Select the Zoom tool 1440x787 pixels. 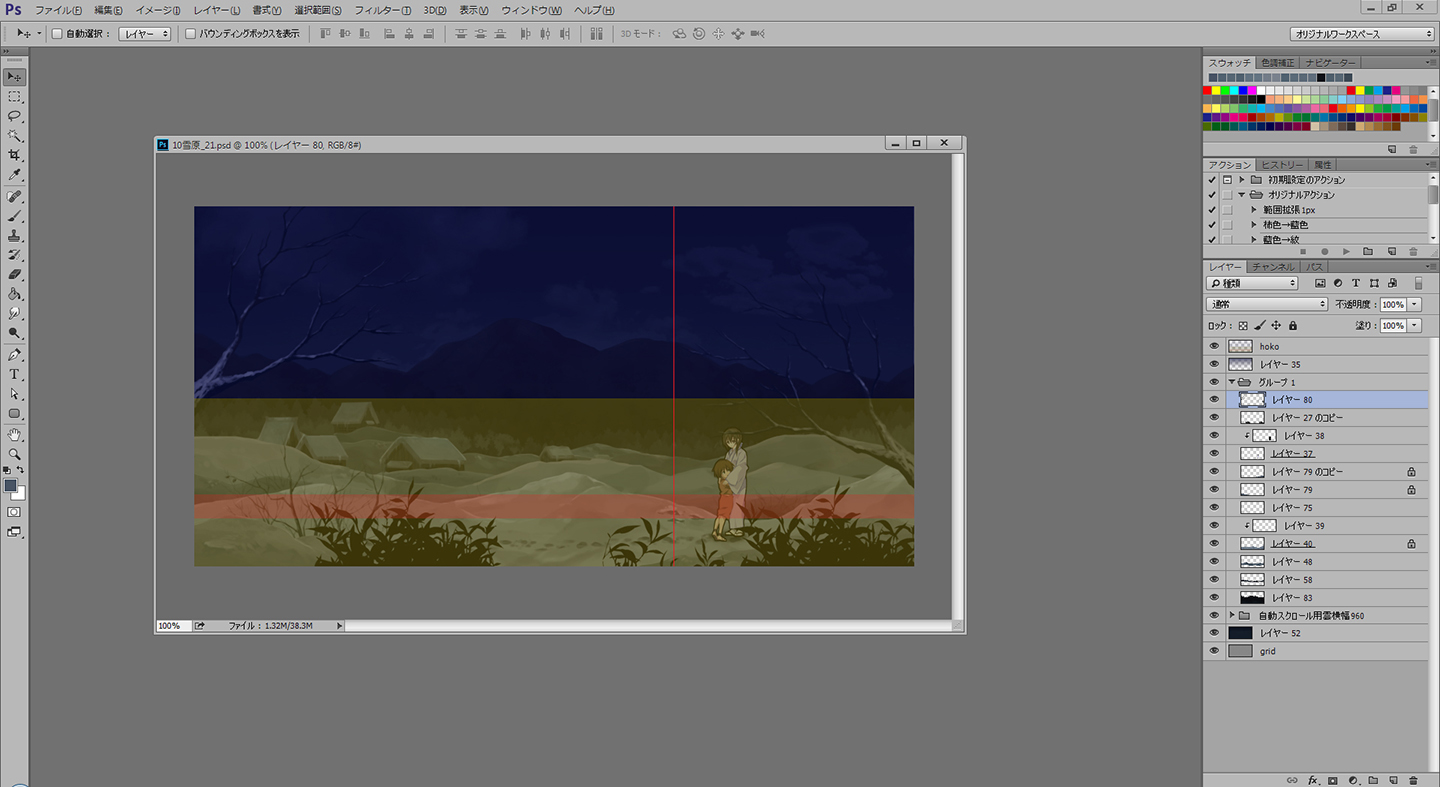point(14,454)
